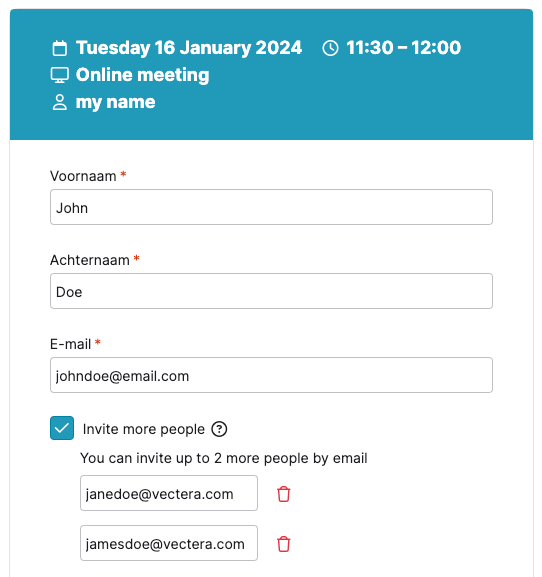Click the clock icon next to 11:30 – 12:00

[330, 48]
